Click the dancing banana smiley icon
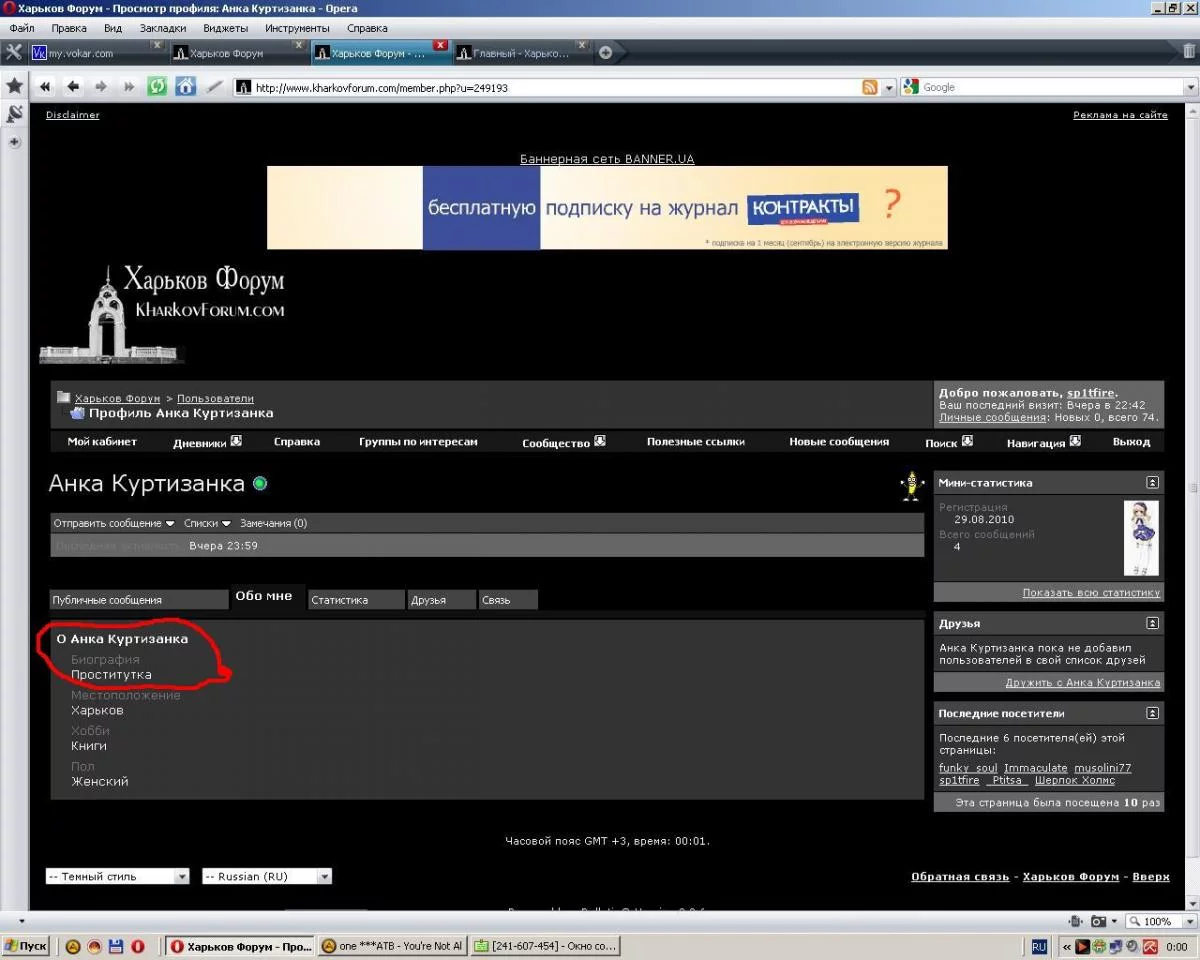Screen dimensions: 1200x960 point(911,485)
